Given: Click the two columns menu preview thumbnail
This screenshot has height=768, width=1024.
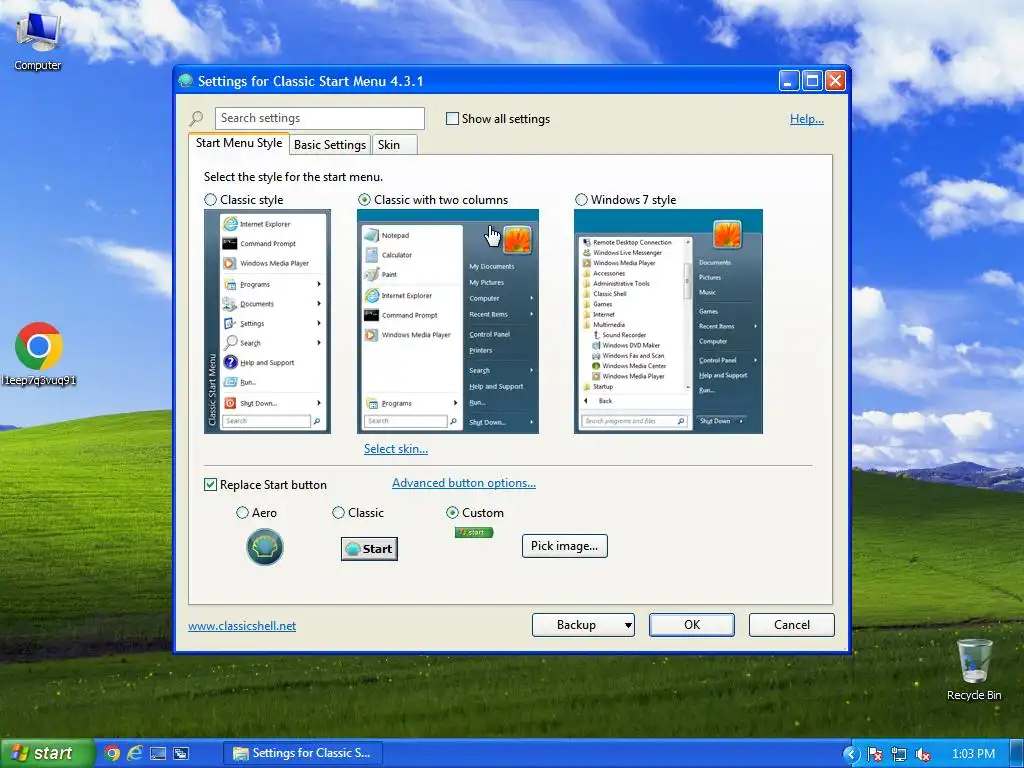Looking at the screenshot, I should 448,321.
